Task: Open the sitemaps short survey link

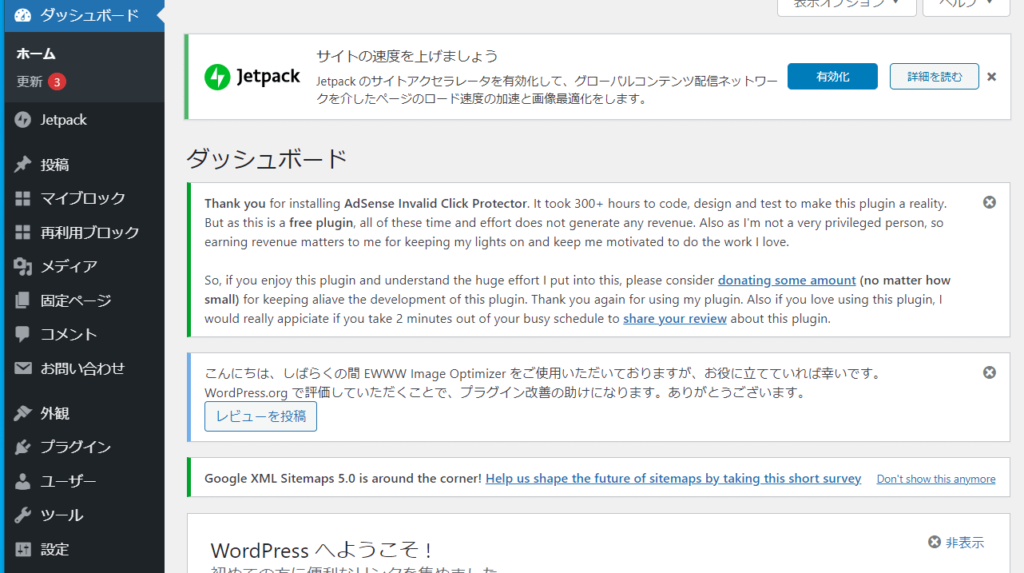Action: (673, 478)
